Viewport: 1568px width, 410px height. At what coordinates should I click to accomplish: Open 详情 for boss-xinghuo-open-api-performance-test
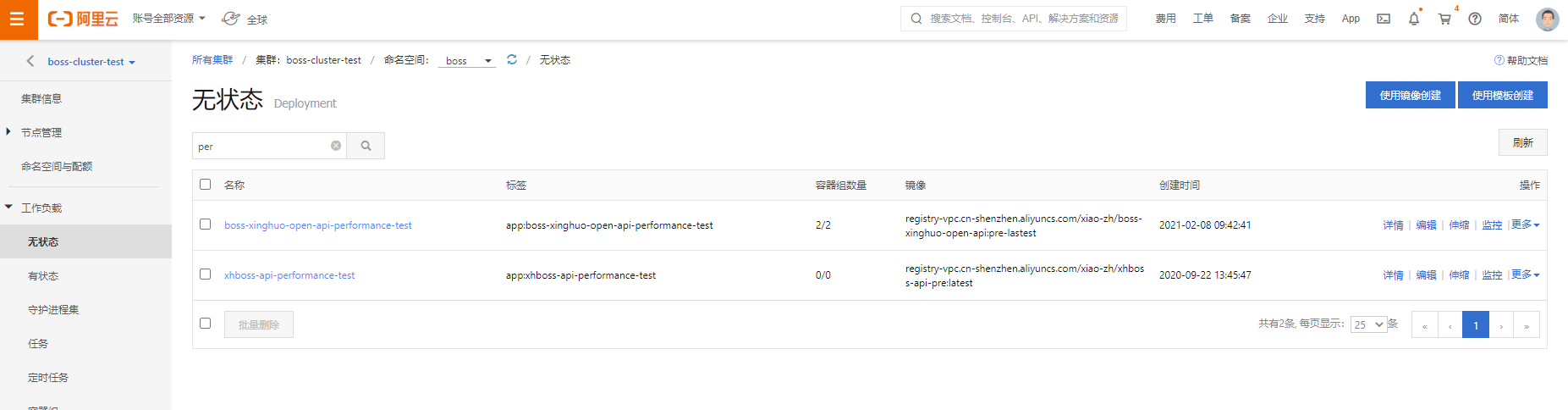click(x=1394, y=225)
